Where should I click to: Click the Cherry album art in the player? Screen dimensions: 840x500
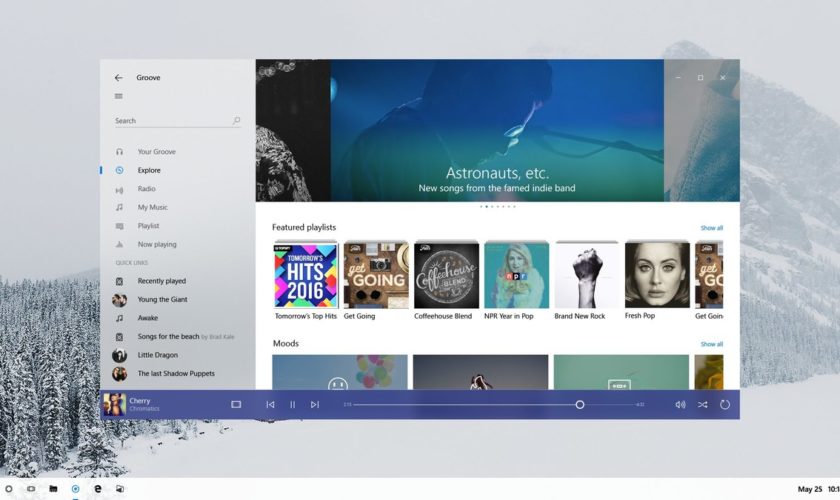[x=115, y=405]
